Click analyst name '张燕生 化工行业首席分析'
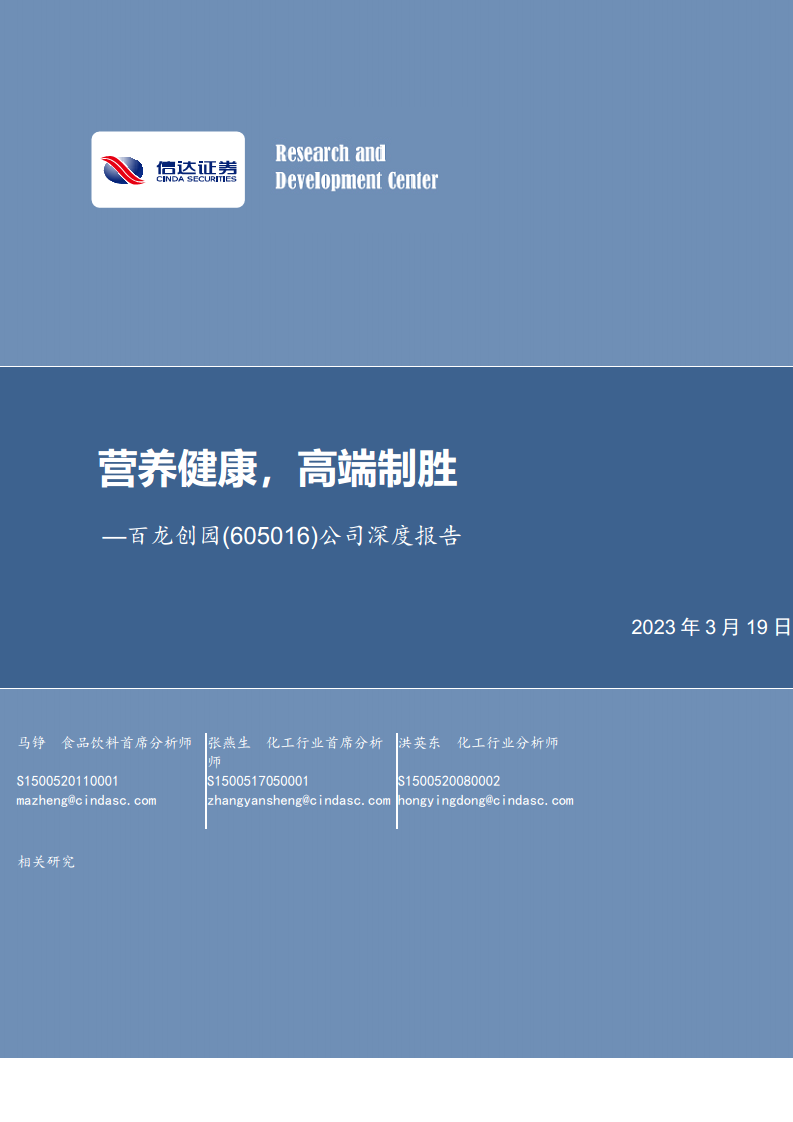This screenshot has width=793, height=1122. click(x=296, y=743)
